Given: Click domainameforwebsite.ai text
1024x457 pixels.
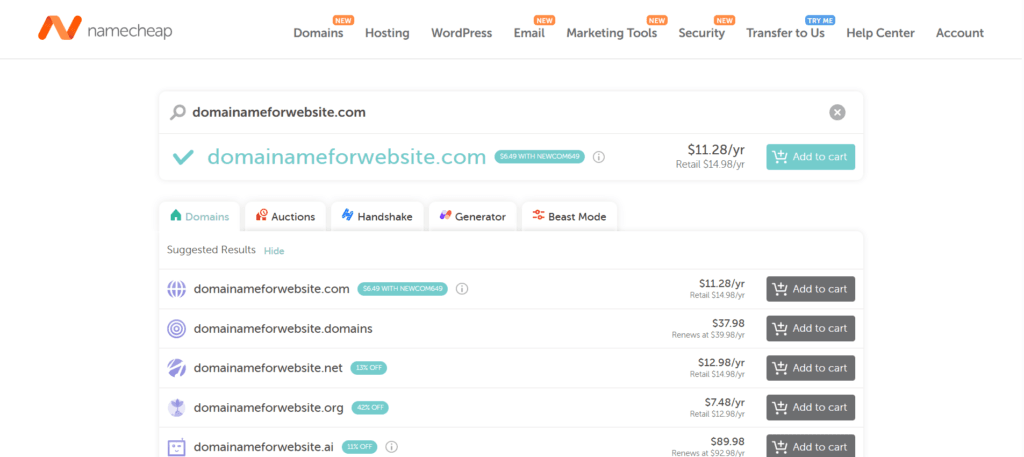Looking at the screenshot, I should click(264, 447).
